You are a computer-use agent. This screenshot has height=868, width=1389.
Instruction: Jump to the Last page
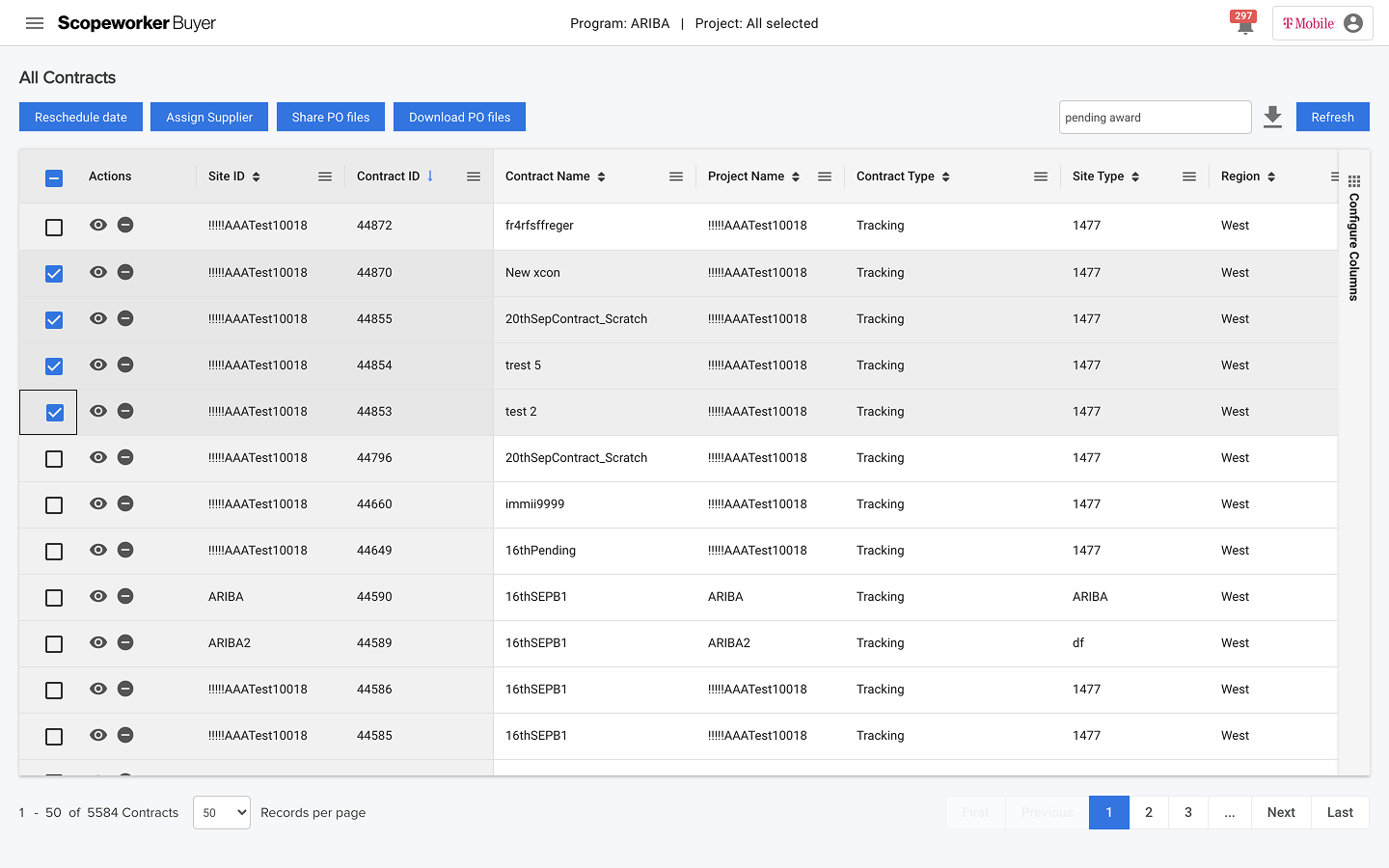(x=1340, y=812)
